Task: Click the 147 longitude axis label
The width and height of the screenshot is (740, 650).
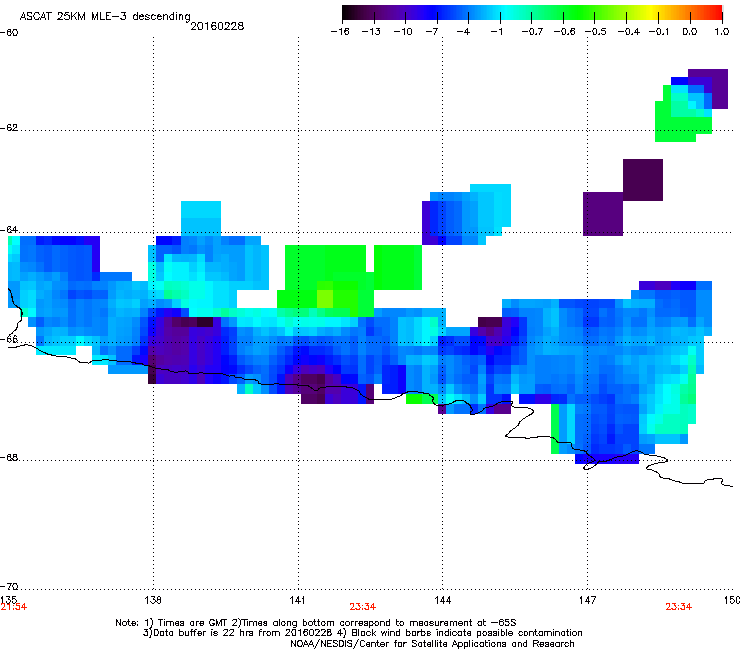Action: pos(587,600)
